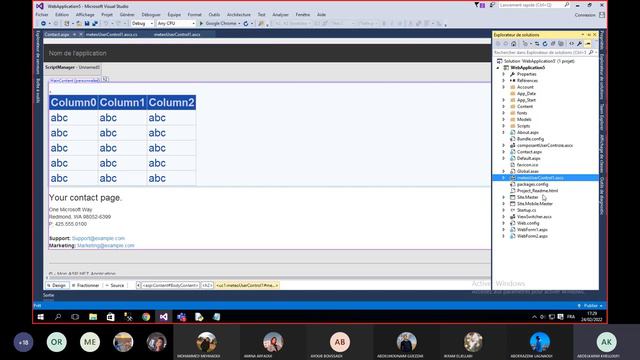Open the taskbar search magnifier
Screen dimensions: 640x360
click(x=58, y=317)
